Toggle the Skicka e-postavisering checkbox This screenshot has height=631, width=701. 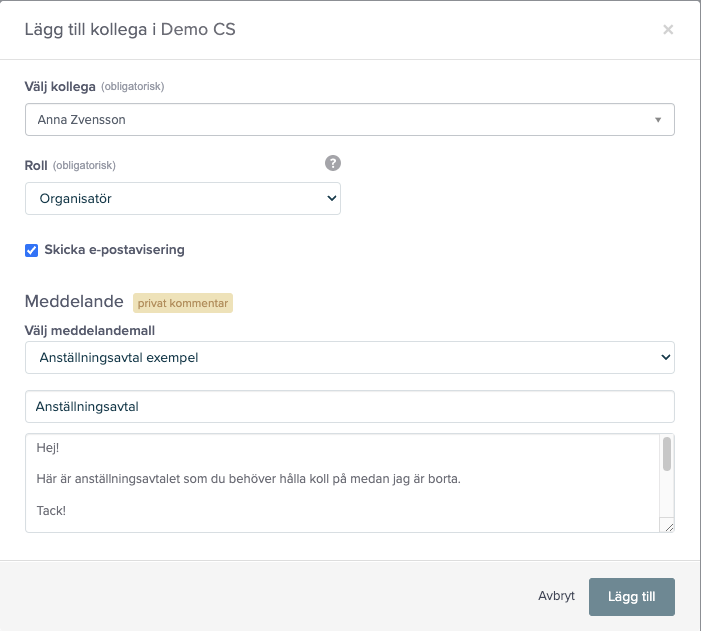tap(32, 250)
